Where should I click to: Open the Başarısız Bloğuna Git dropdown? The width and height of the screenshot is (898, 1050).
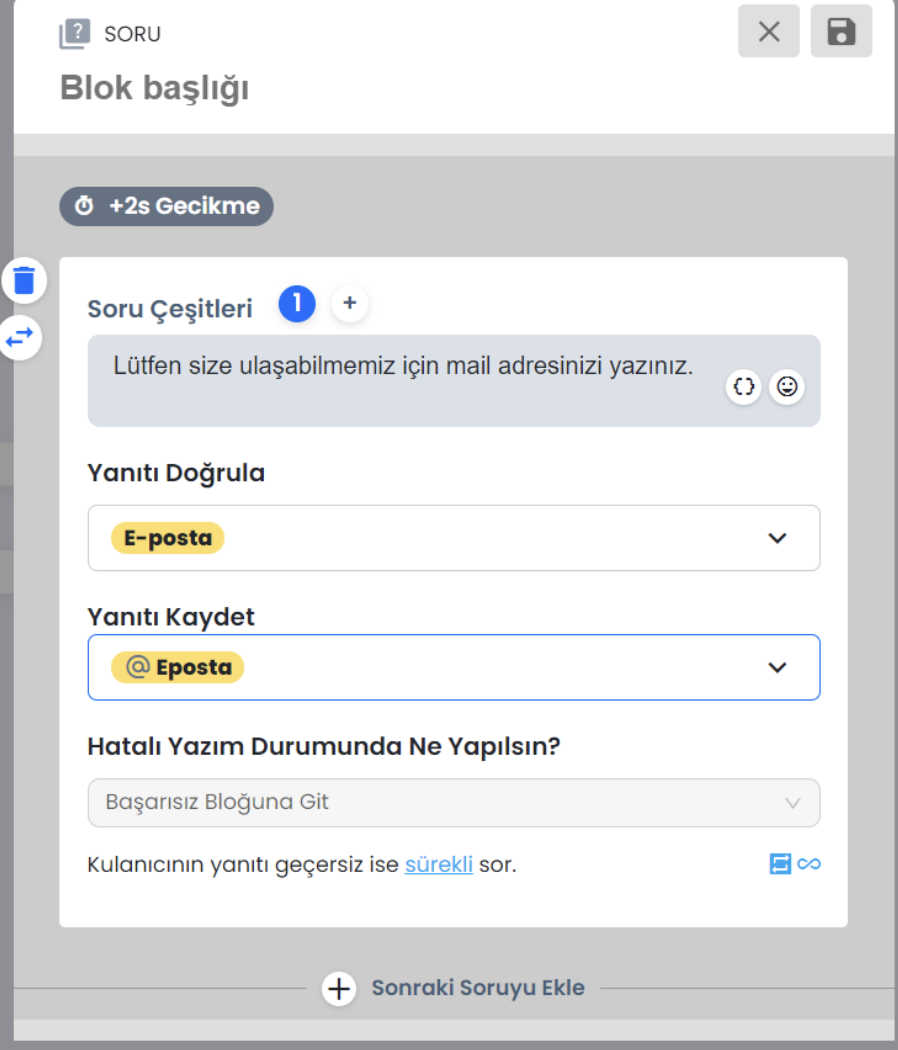click(454, 802)
